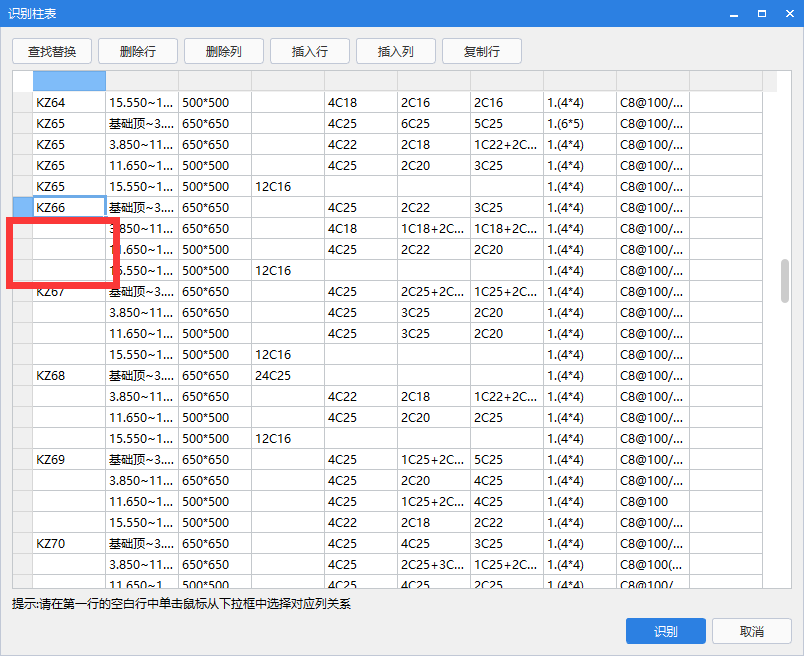Click the 删除列 button
The height and width of the screenshot is (656, 804).
tap(224, 51)
